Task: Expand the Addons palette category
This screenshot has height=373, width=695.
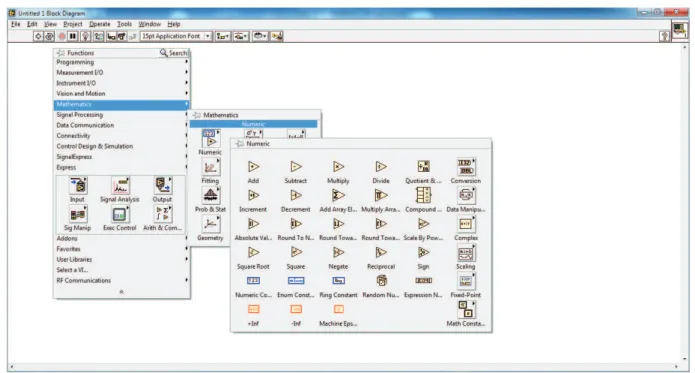Action: pyautogui.click(x=122, y=238)
